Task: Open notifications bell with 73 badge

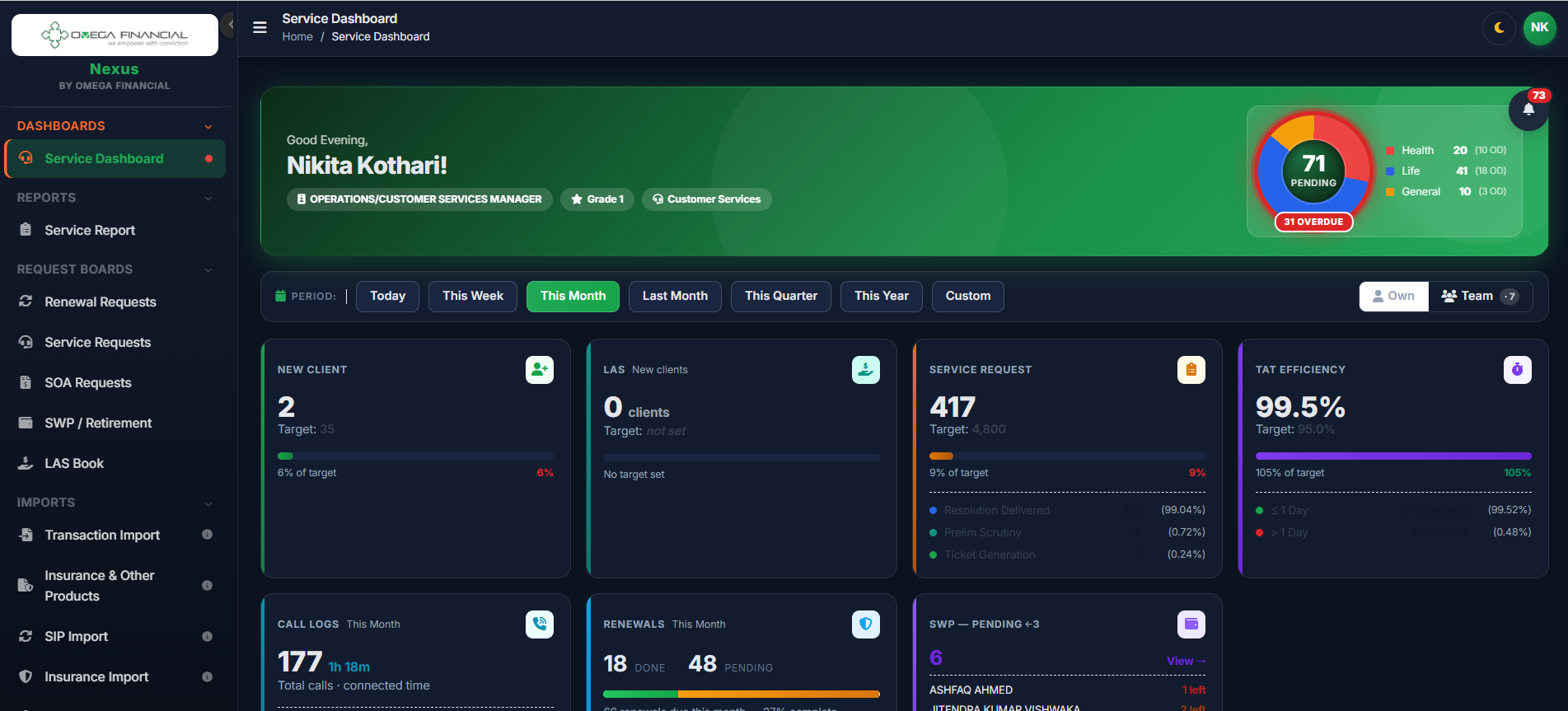Action: coord(1528,110)
